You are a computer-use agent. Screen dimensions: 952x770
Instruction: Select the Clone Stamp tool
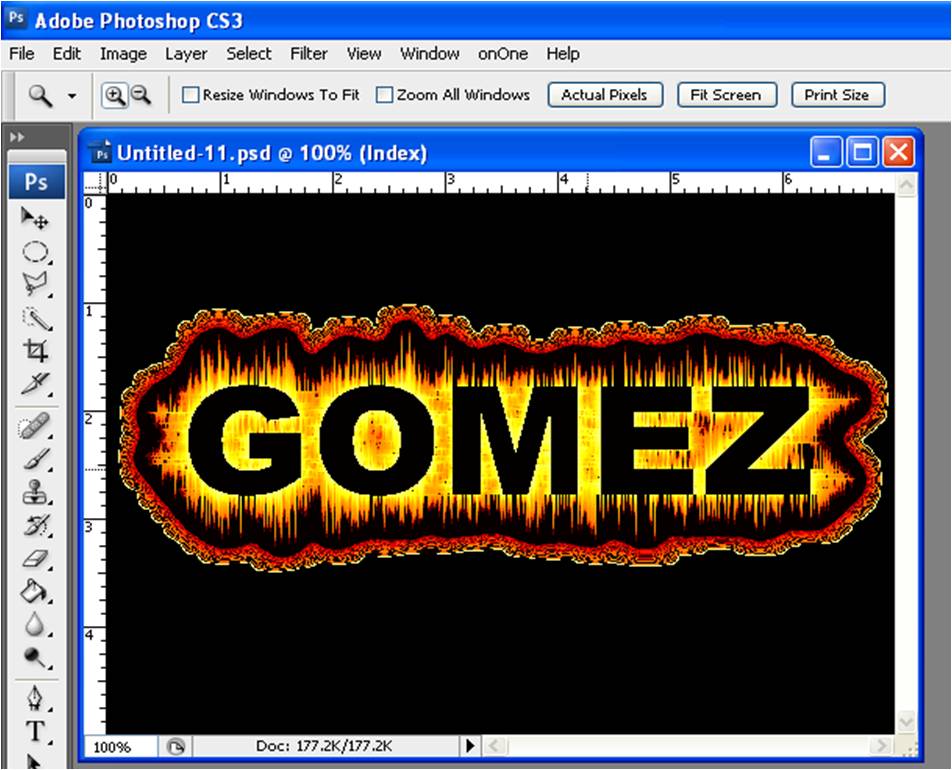tap(35, 492)
